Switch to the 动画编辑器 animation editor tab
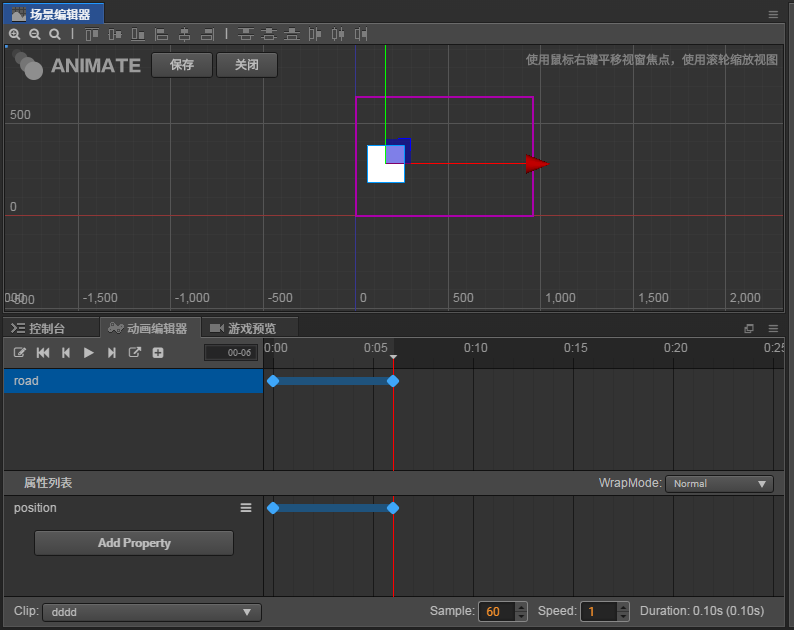 click(x=148, y=328)
